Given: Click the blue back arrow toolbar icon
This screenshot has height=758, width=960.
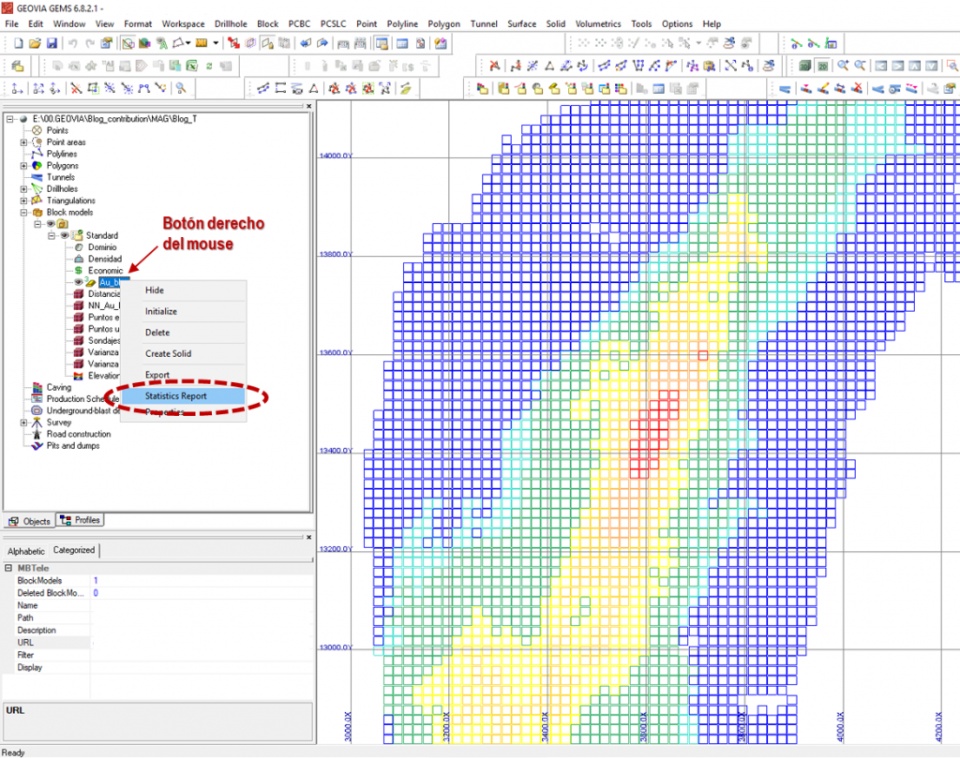Looking at the screenshot, I should pos(305,43).
